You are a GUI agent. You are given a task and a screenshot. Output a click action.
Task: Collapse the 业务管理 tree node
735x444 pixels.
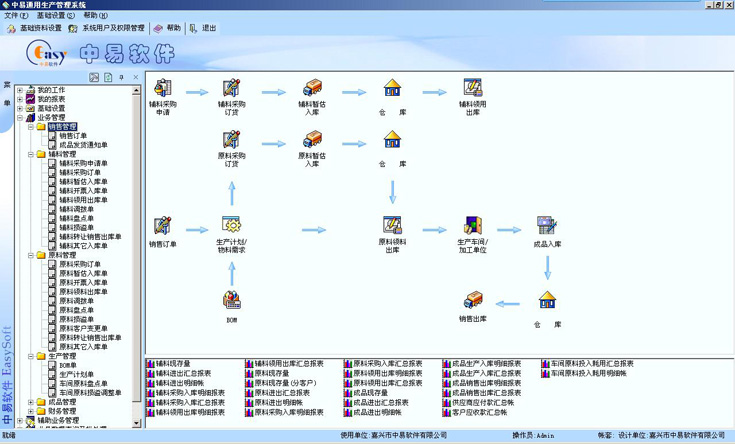click(x=20, y=118)
